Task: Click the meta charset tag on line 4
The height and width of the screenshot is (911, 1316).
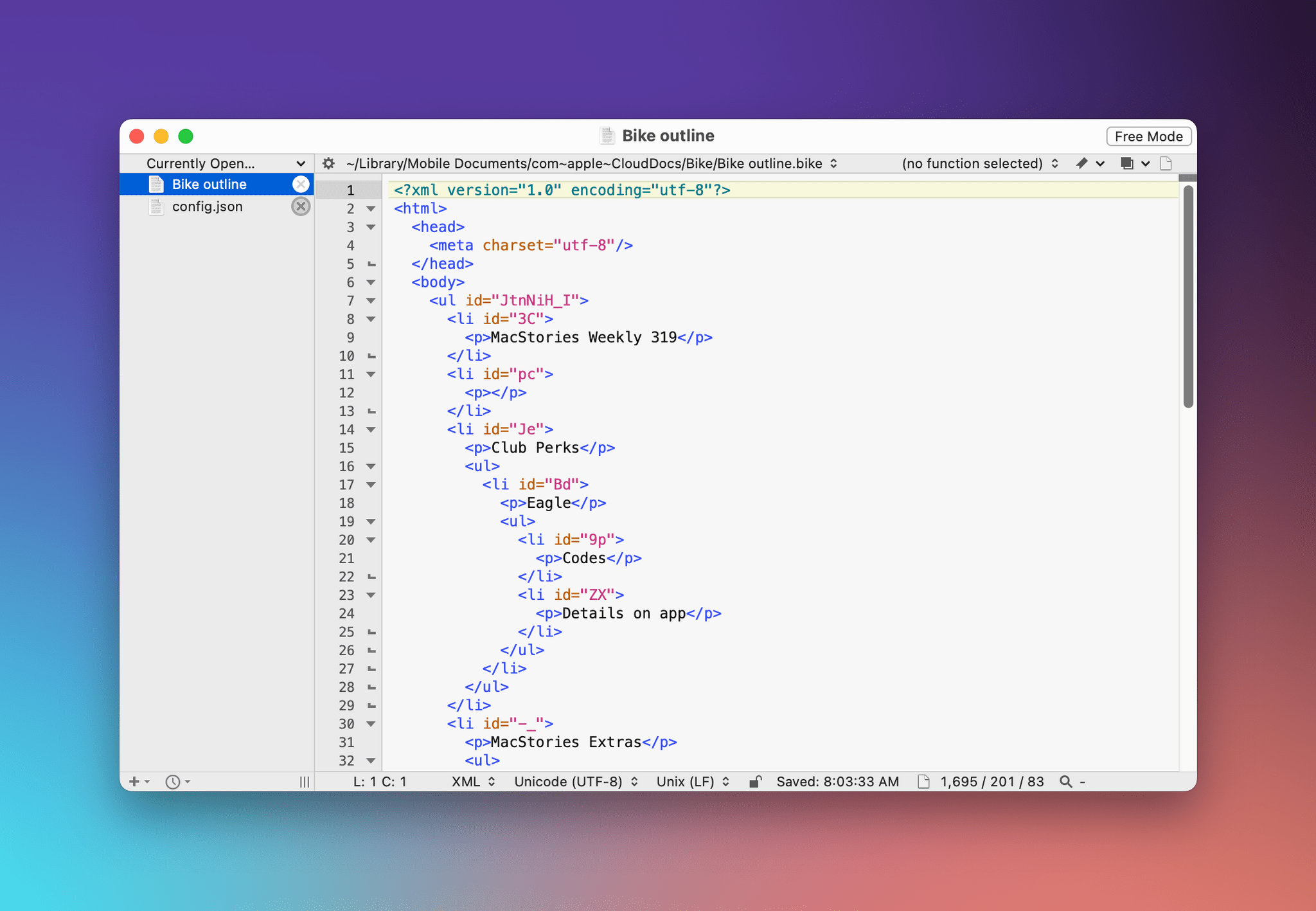Action: point(531,246)
